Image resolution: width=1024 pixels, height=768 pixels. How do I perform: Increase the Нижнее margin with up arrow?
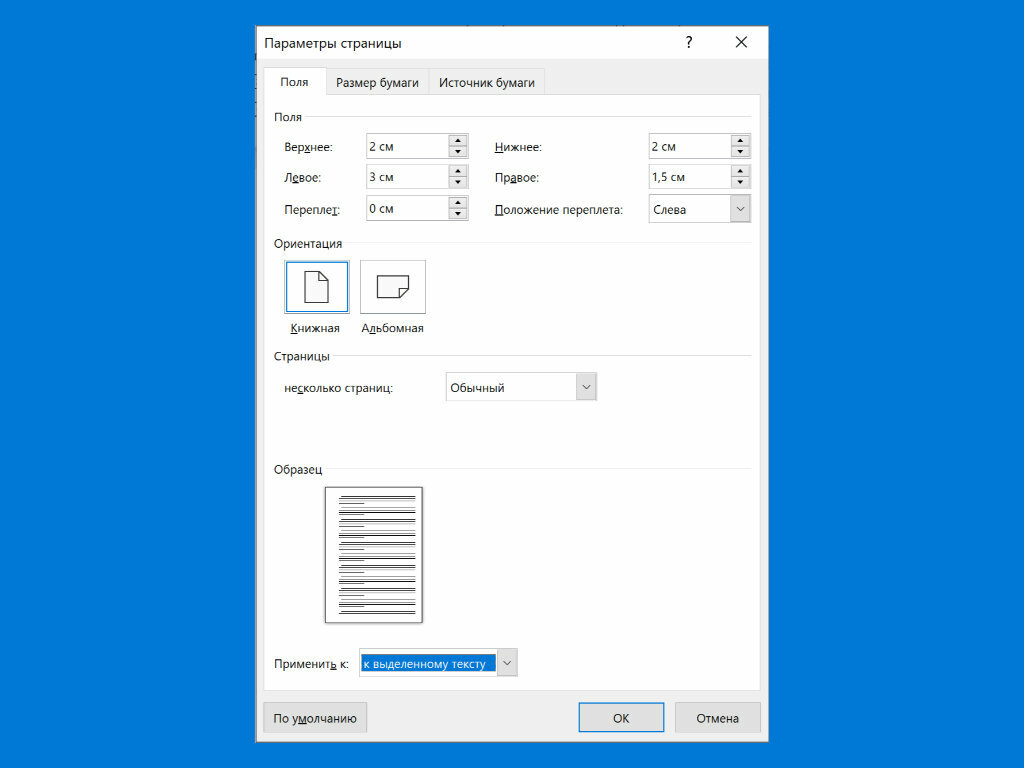click(740, 140)
